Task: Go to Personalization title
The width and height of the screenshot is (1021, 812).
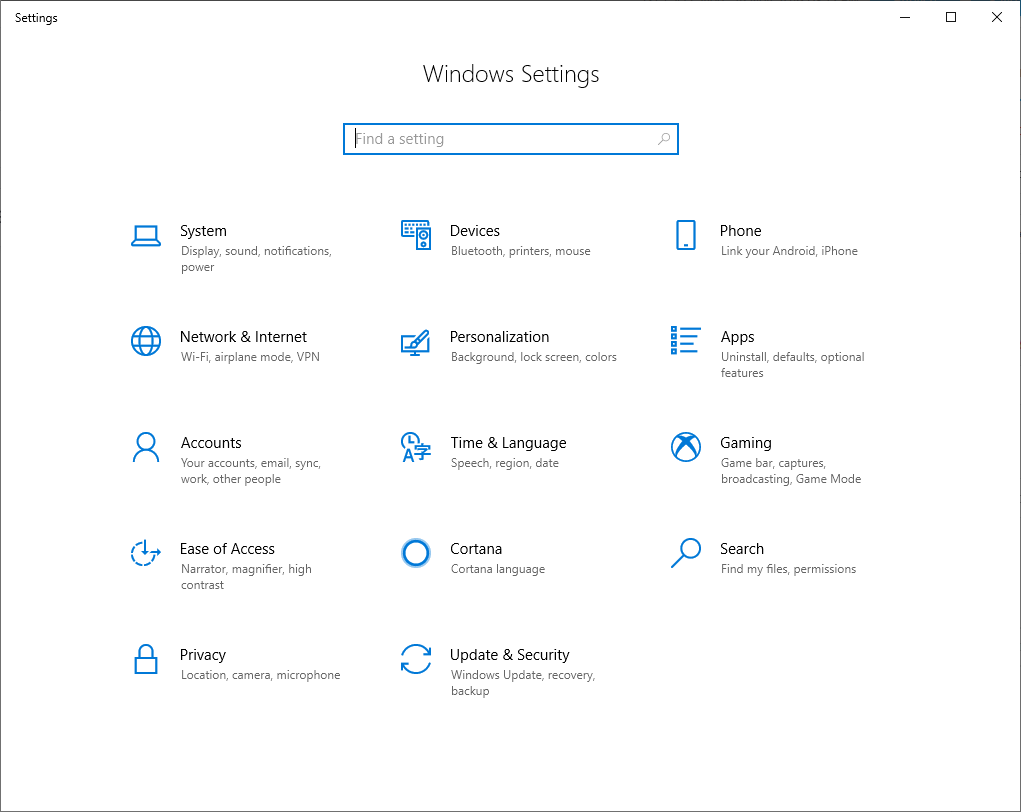Action: tap(499, 337)
